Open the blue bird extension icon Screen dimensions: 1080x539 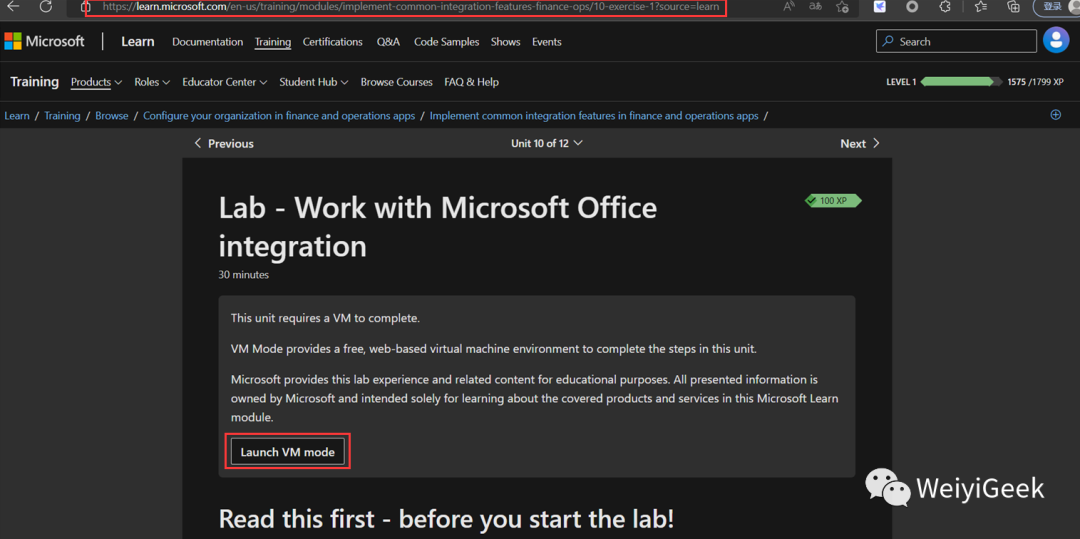coord(880,7)
